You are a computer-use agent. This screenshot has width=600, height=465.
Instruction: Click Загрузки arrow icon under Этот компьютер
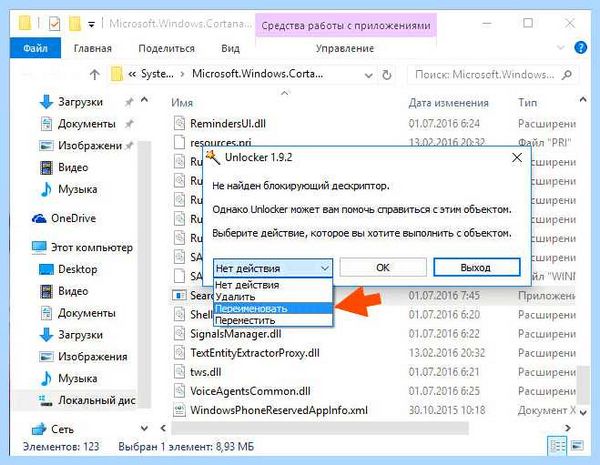[46, 334]
